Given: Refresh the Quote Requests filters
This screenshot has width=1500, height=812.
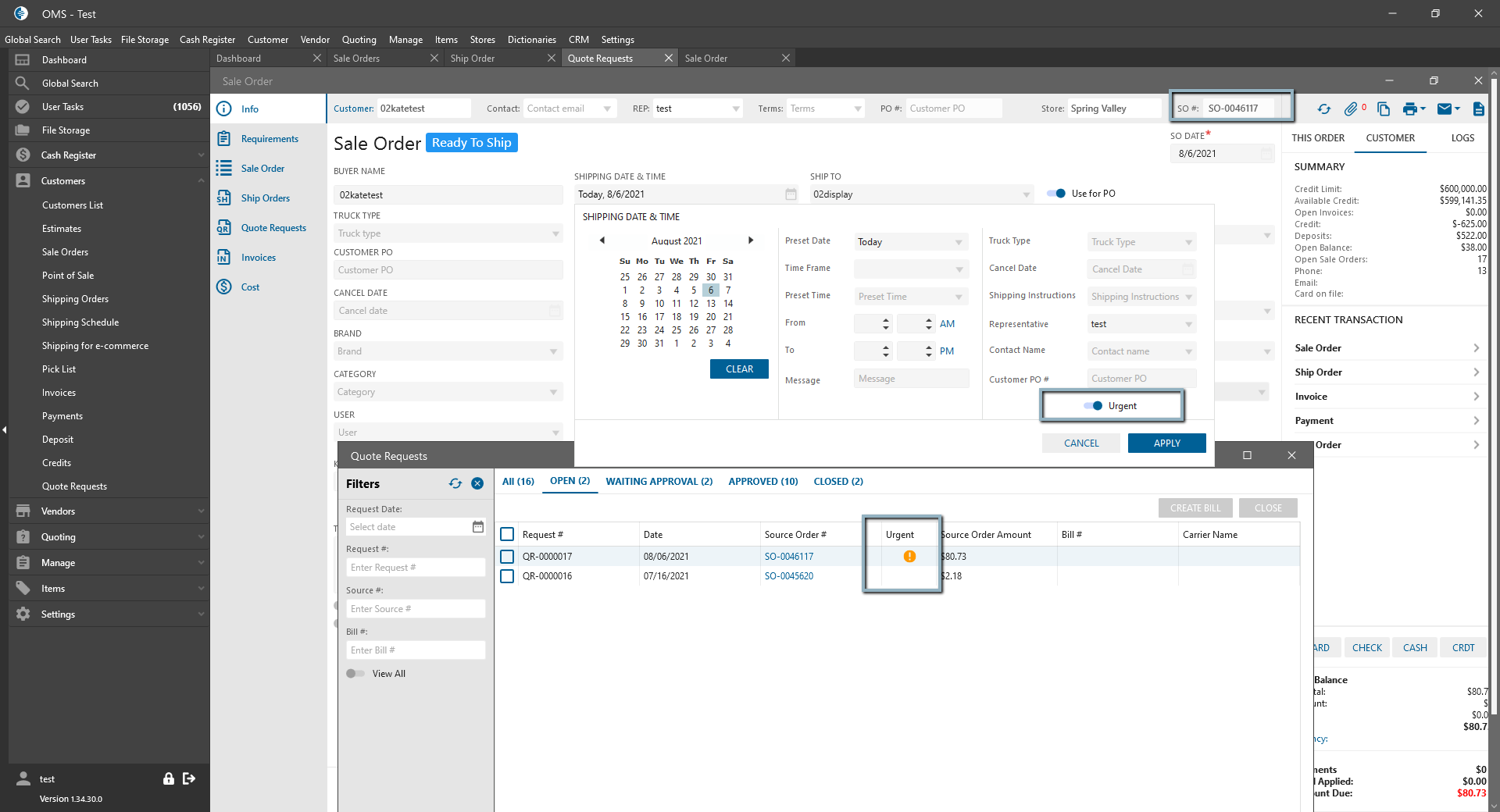Looking at the screenshot, I should [x=455, y=484].
